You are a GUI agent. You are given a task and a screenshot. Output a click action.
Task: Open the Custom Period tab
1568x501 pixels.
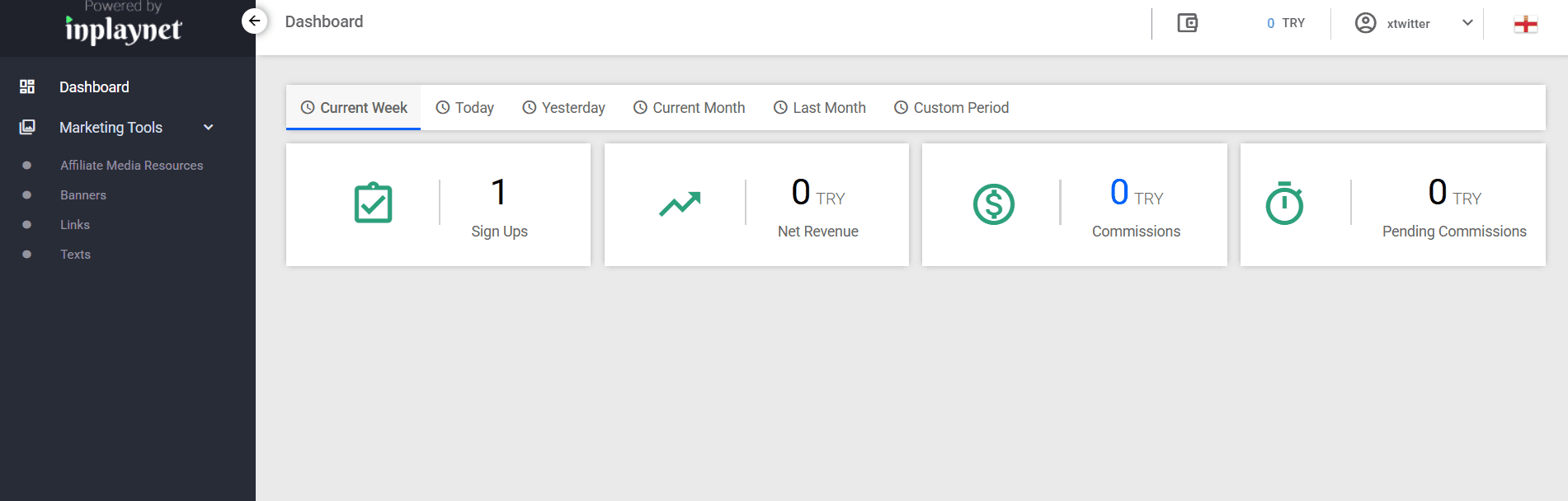tap(951, 108)
